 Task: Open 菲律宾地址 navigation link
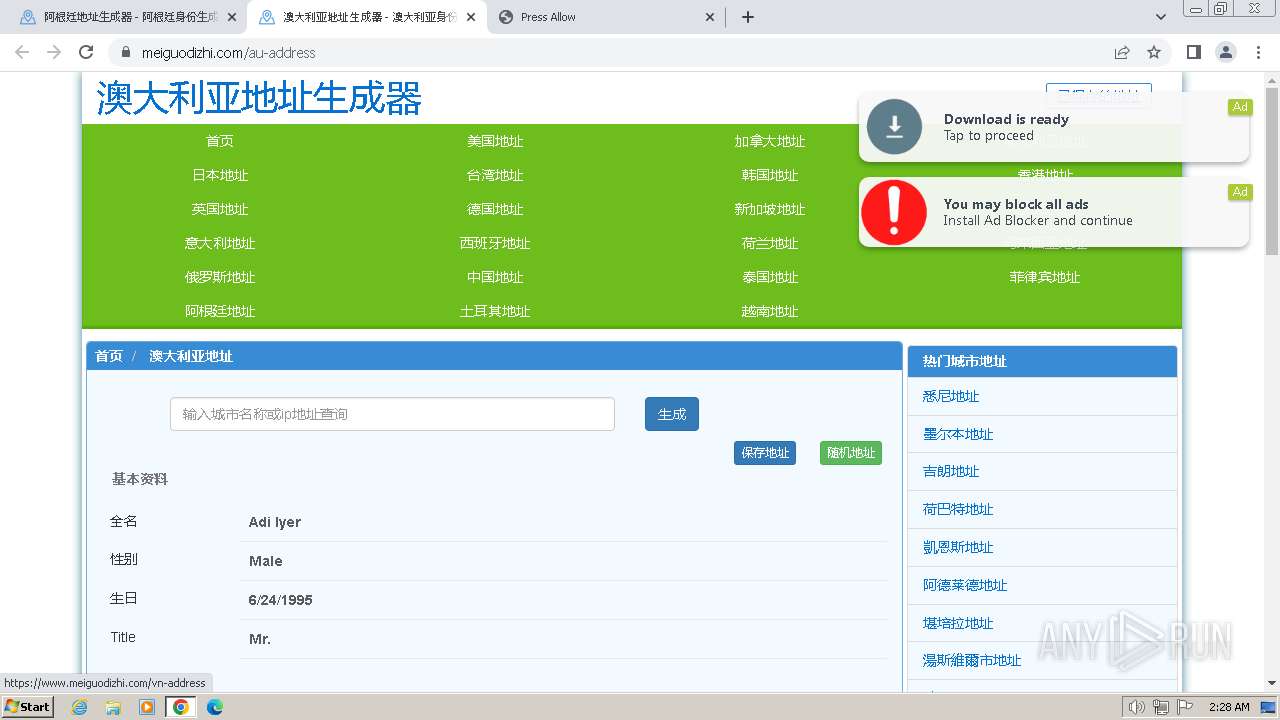[x=1045, y=277]
